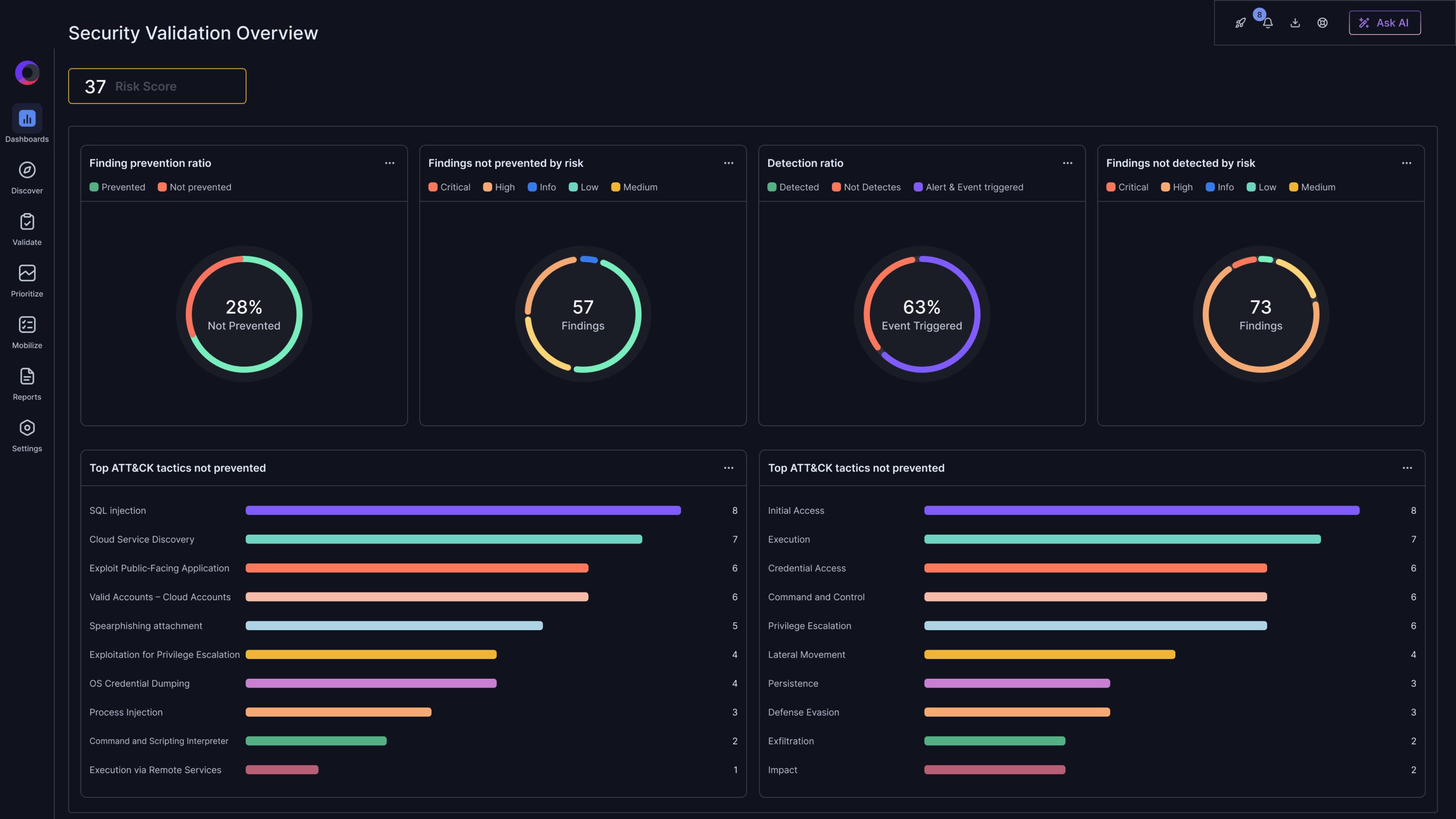Open Finding prevention ratio options menu

389,164
